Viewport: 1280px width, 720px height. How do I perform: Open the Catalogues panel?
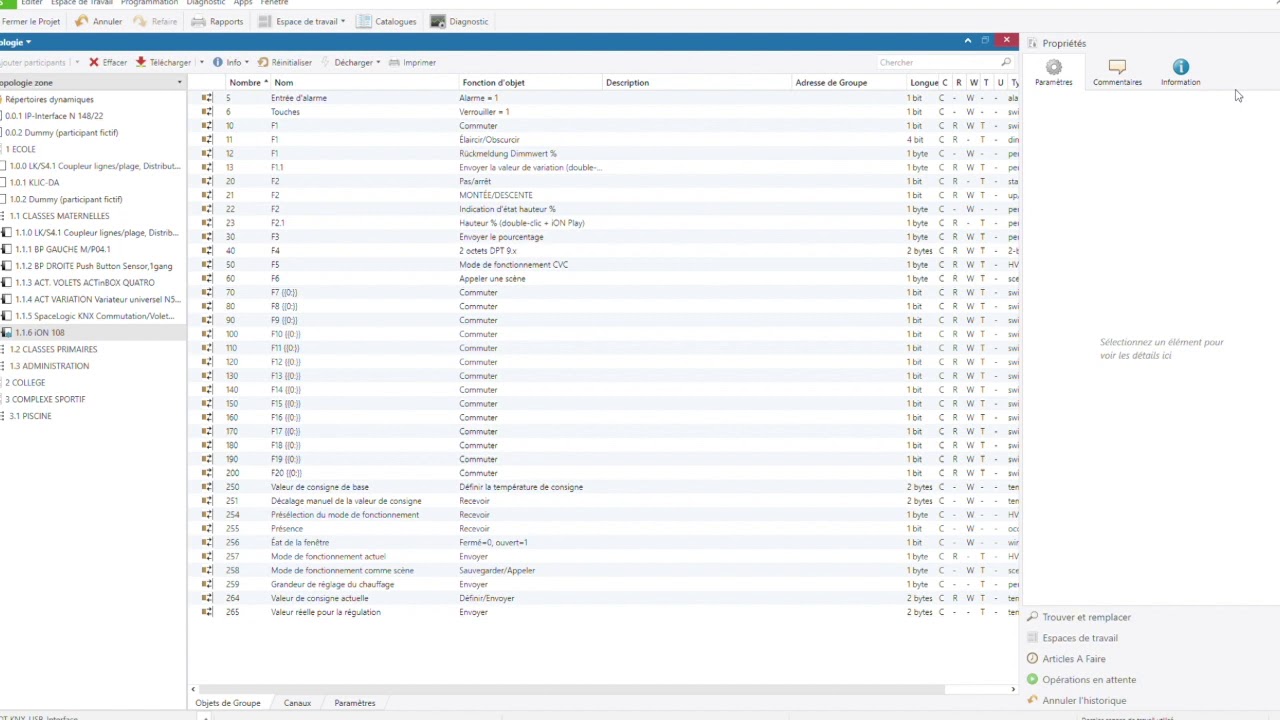386,21
